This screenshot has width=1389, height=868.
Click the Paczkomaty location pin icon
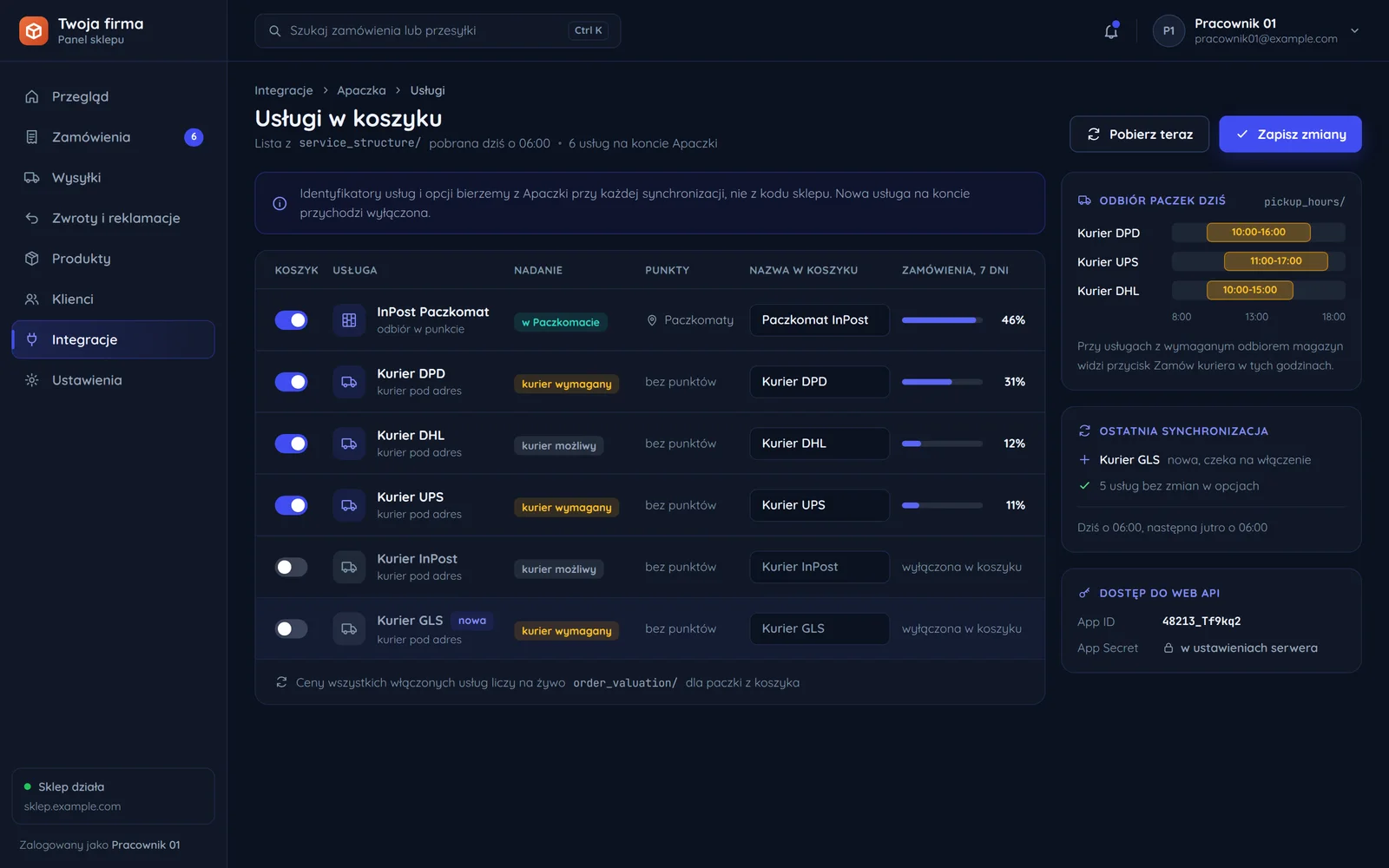click(x=652, y=320)
